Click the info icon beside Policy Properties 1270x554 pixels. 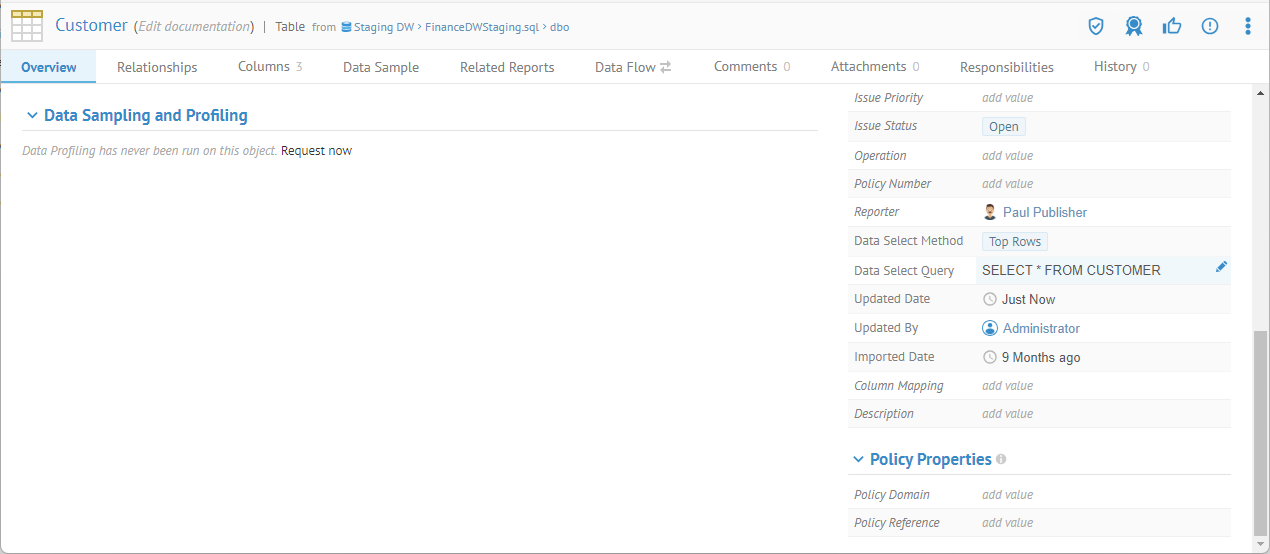pyautogui.click(x=1001, y=460)
